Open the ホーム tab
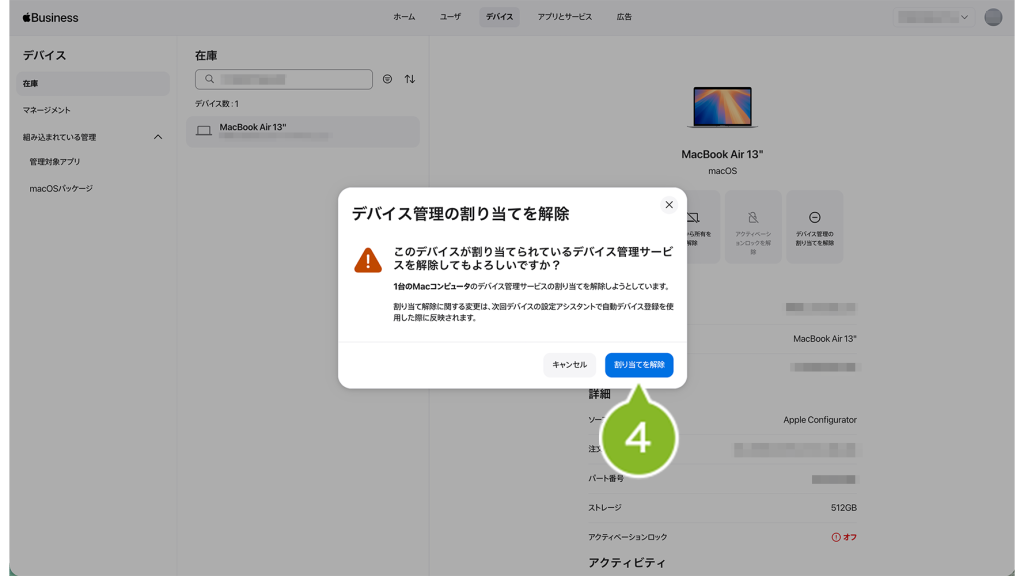The width and height of the screenshot is (1024, 576). pos(404,17)
